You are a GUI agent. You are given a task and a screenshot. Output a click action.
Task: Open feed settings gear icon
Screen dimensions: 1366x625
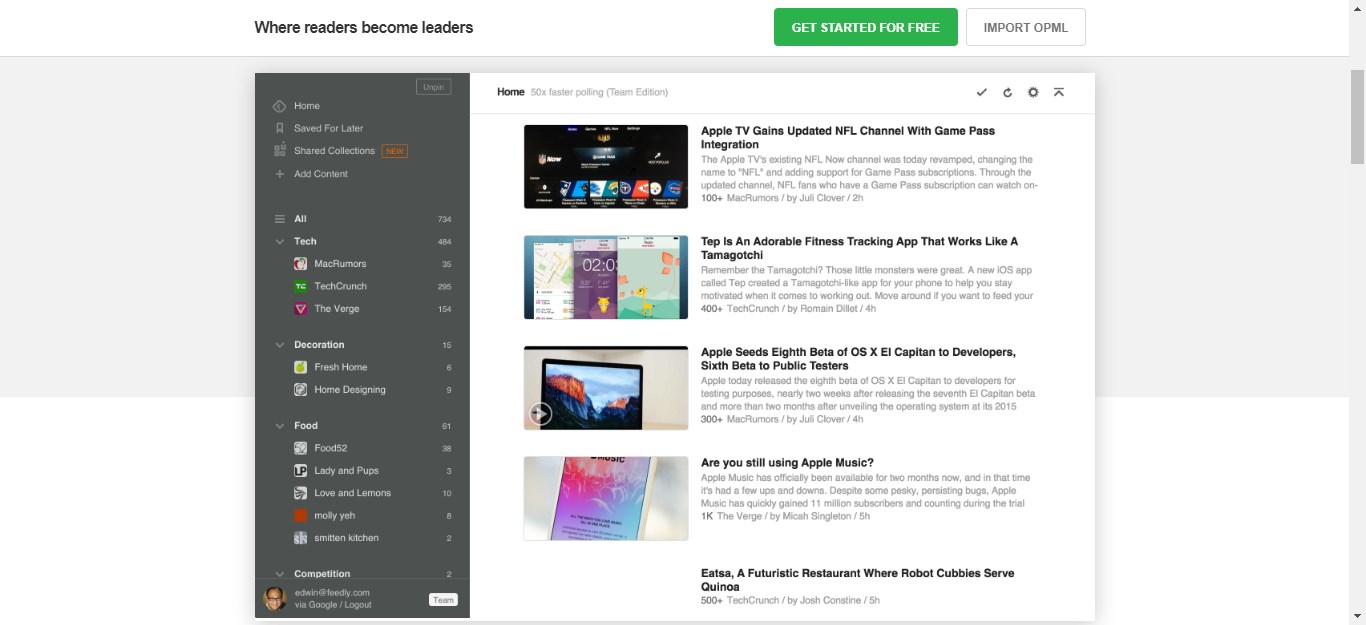(1033, 92)
